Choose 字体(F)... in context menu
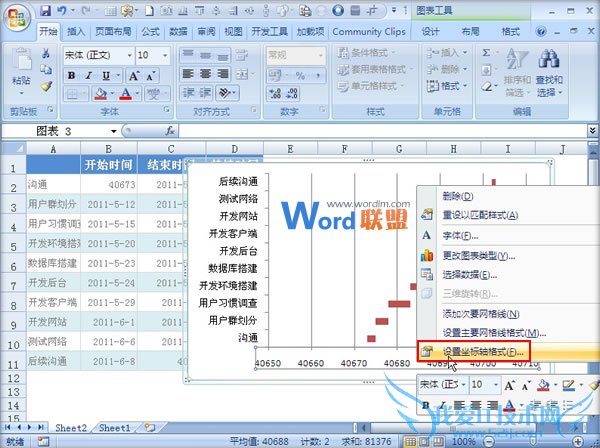This screenshot has width=600, height=448. pyautogui.click(x=460, y=236)
